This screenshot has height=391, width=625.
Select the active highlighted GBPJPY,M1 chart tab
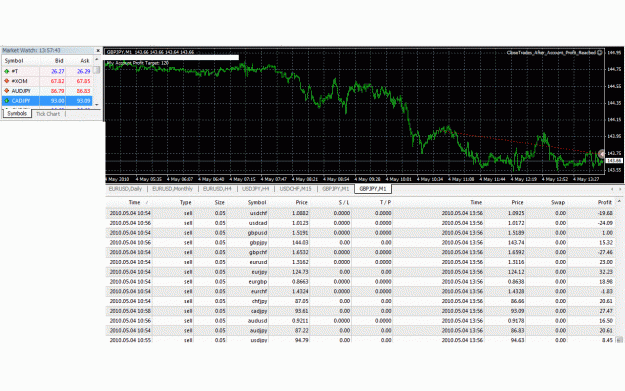(x=373, y=189)
